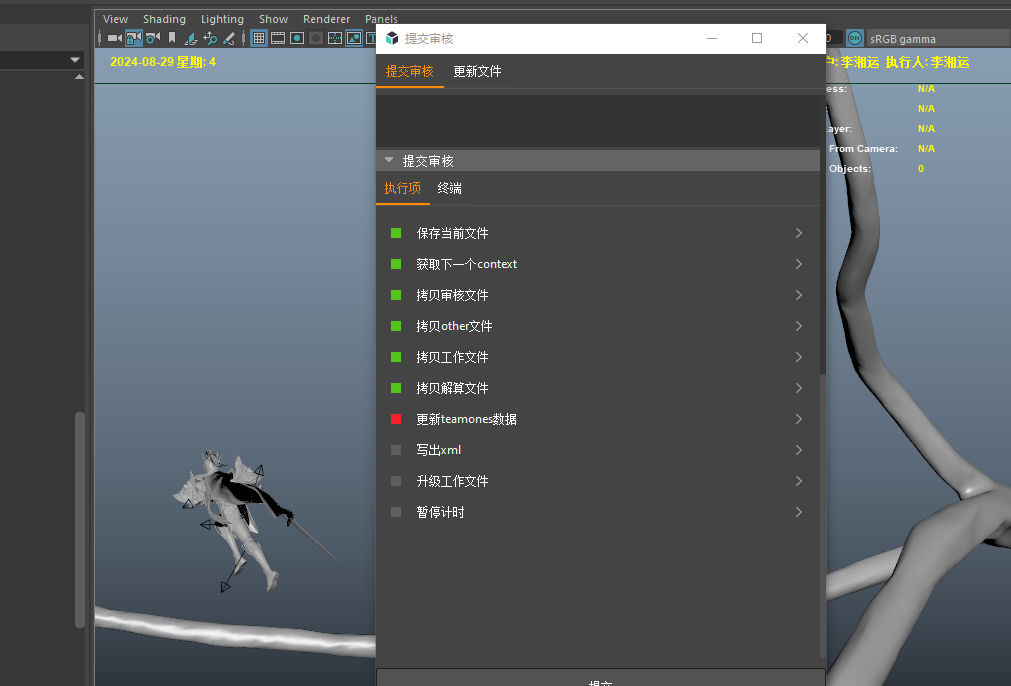Click the Film Gate icon

tap(278, 38)
